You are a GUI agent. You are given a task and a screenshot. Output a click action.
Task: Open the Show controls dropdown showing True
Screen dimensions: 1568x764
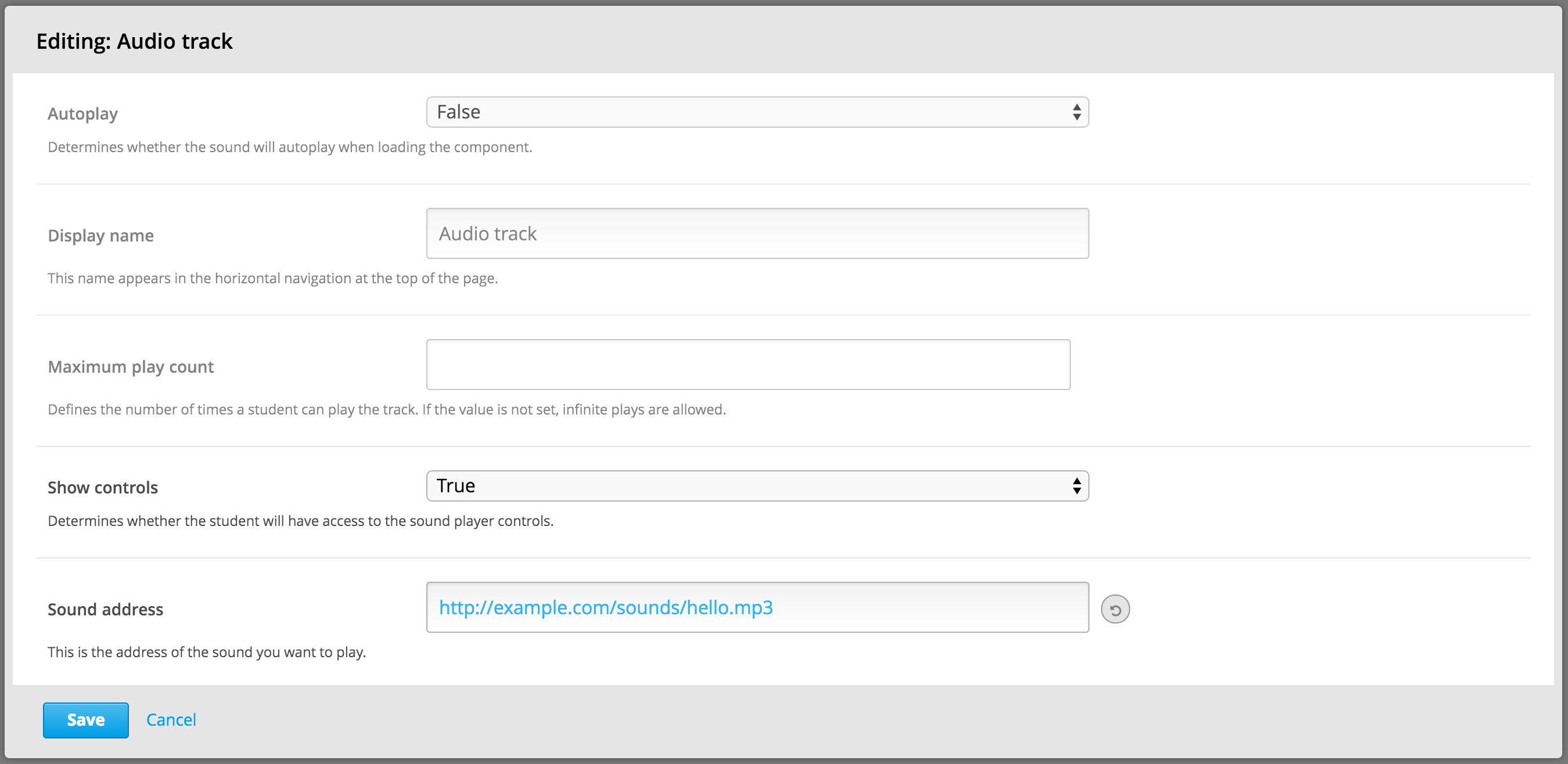[756, 486]
